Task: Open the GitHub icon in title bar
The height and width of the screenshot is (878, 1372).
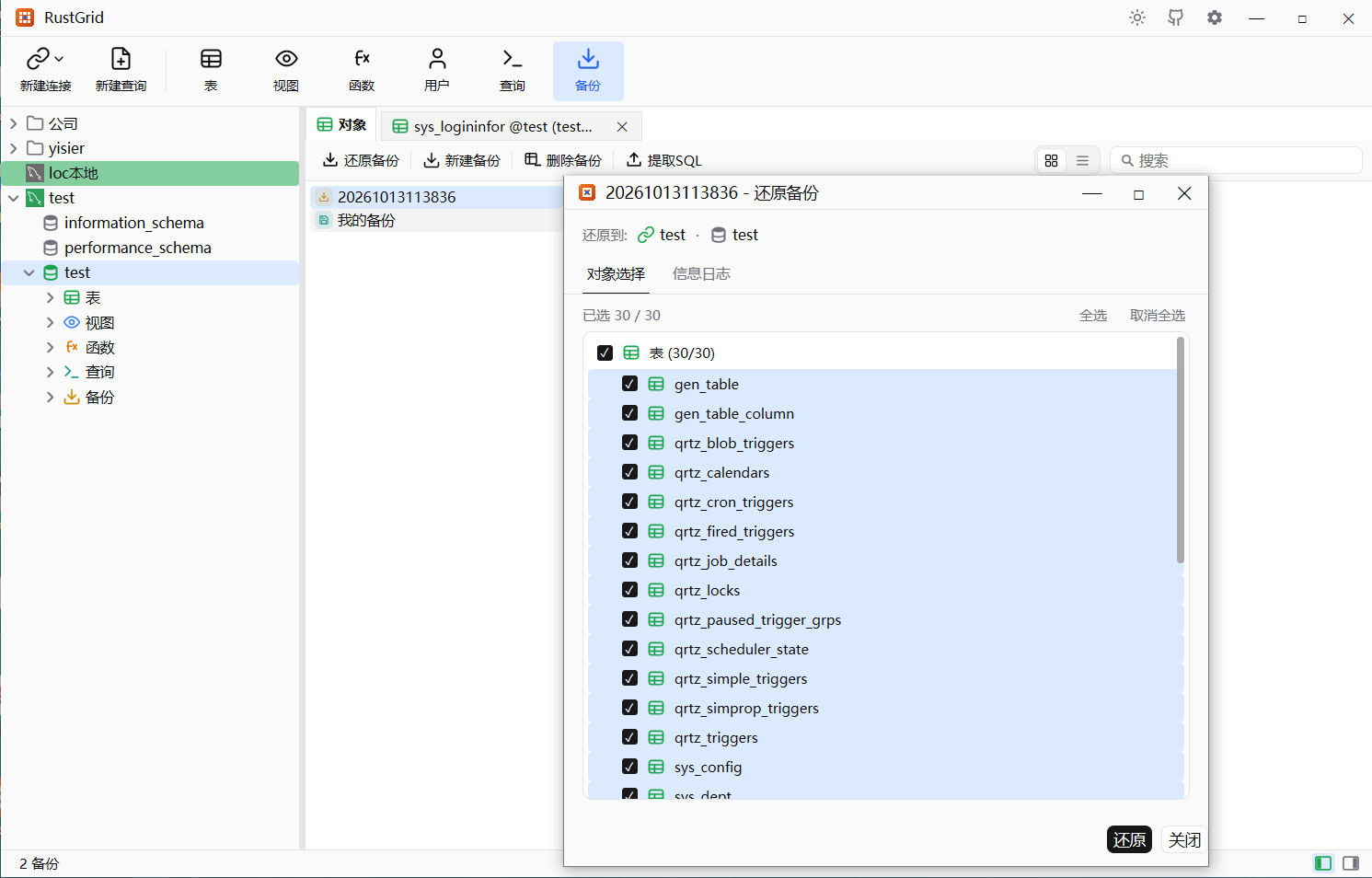Action: click(x=1176, y=17)
